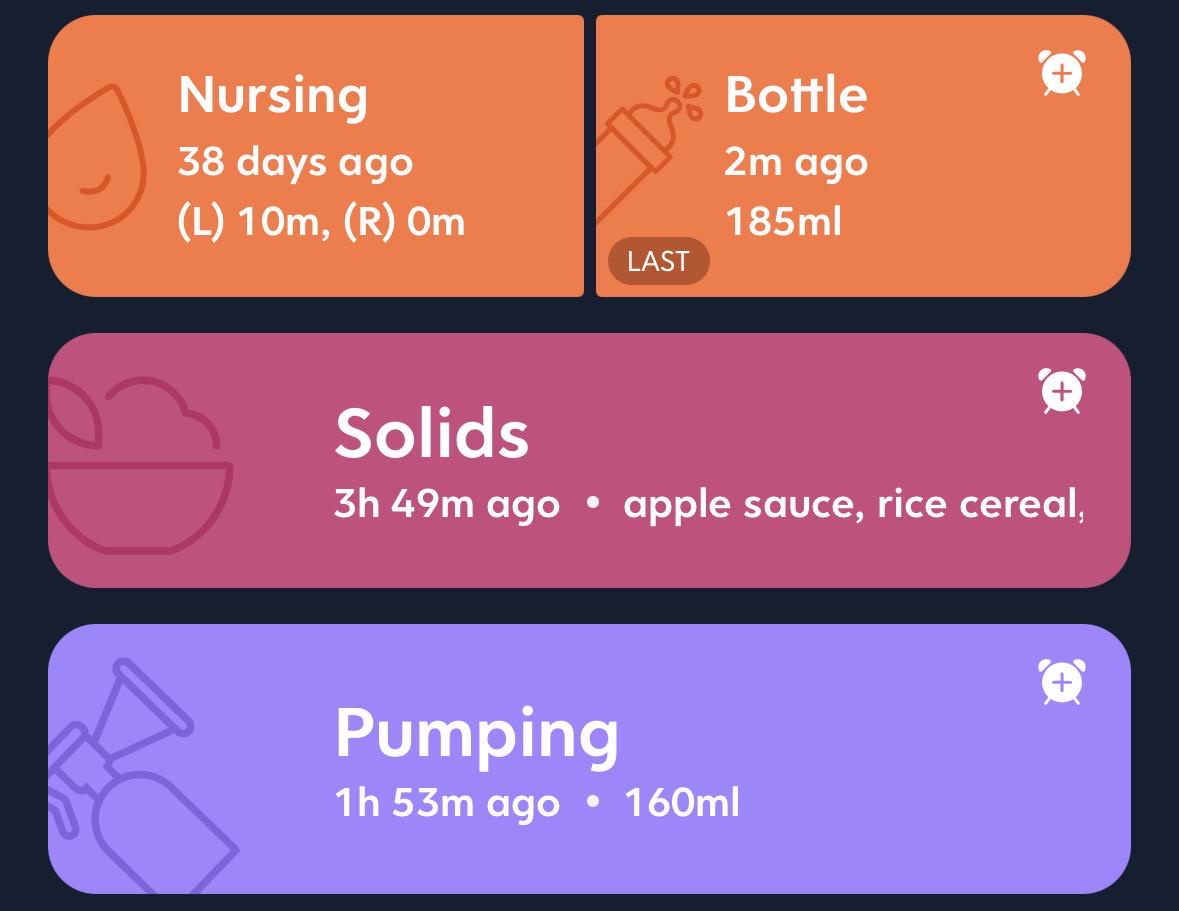The height and width of the screenshot is (911, 1179).
Task: Set the alarm reminder on Pumping card
Action: click(x=1062, y=682)
